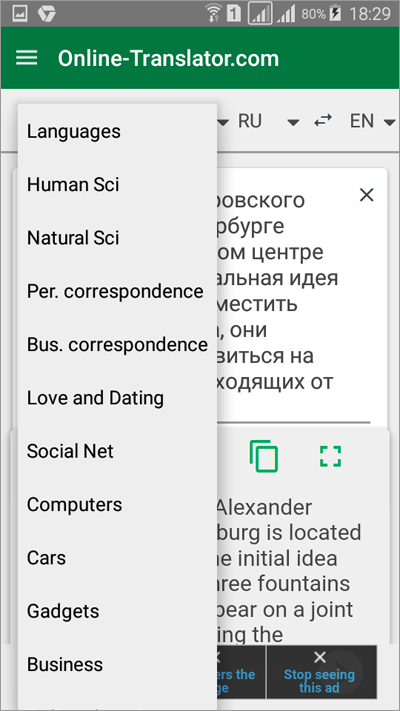Tap Stop seeing this ad

pos(319,681)
